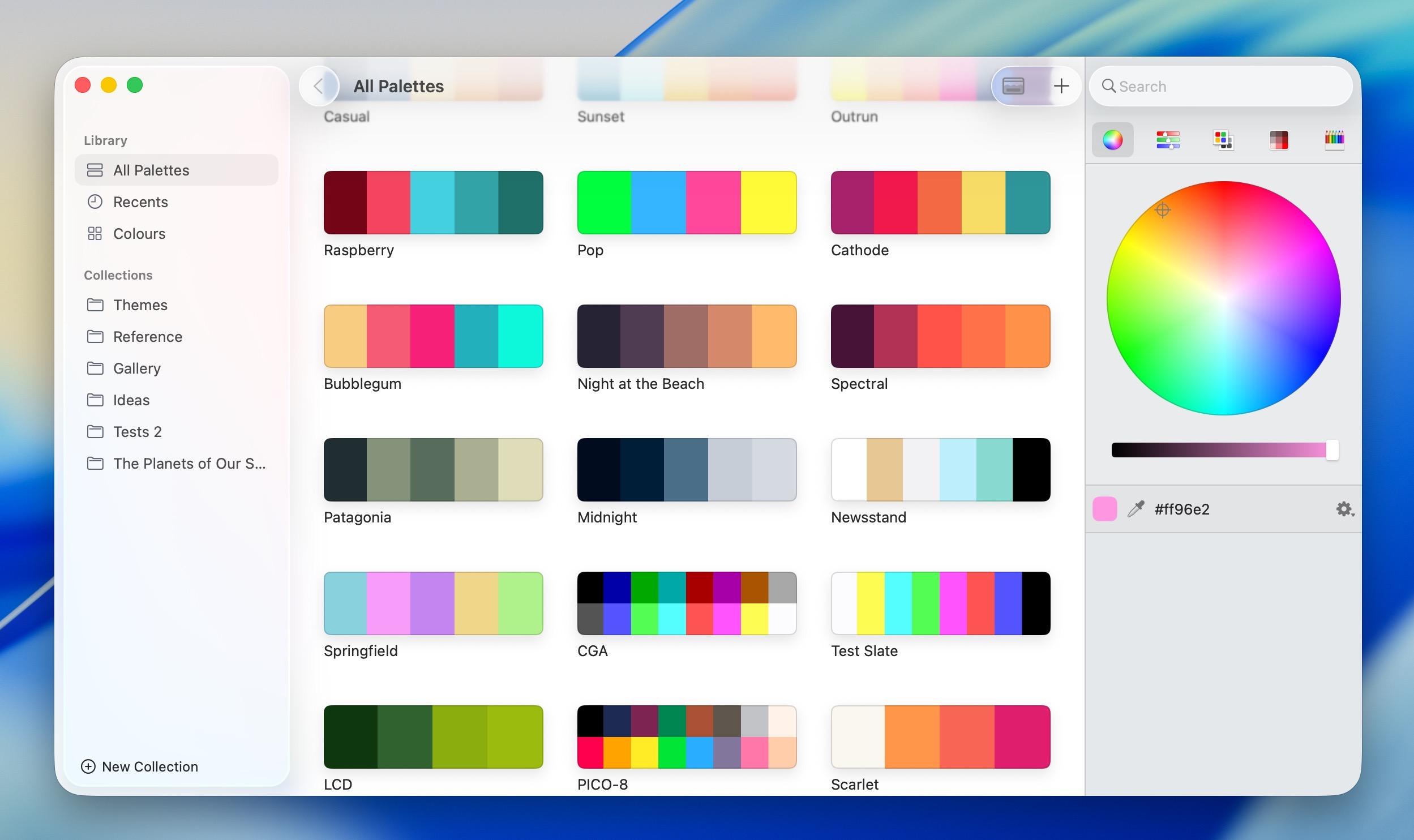Open the colour picker gear menu
Viewport: 1414px width, 840px height.
[1345, 509]
